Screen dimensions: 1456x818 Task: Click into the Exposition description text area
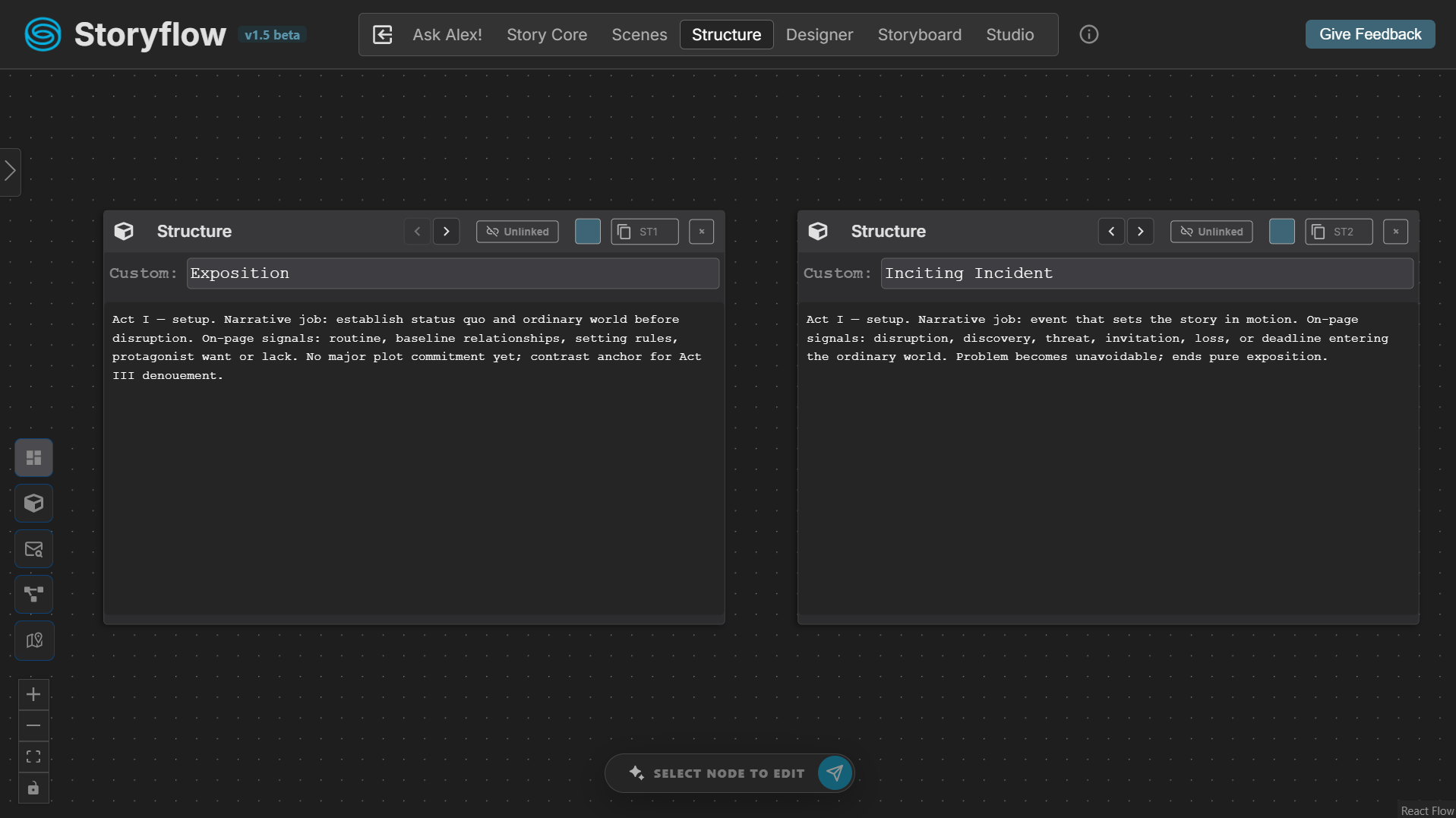pyautogui.click(x=414, y=459)
